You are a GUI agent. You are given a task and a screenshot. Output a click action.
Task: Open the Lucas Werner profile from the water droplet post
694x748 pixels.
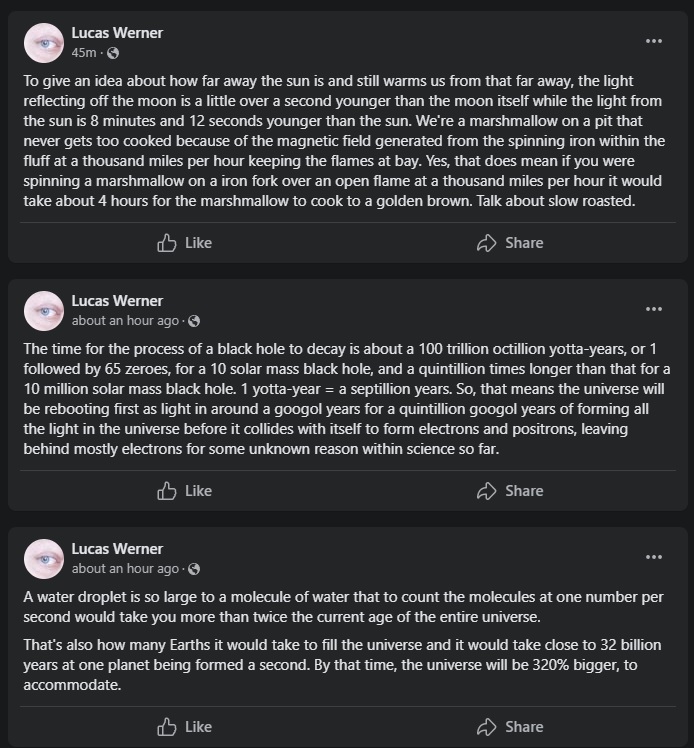click(117, 549)
